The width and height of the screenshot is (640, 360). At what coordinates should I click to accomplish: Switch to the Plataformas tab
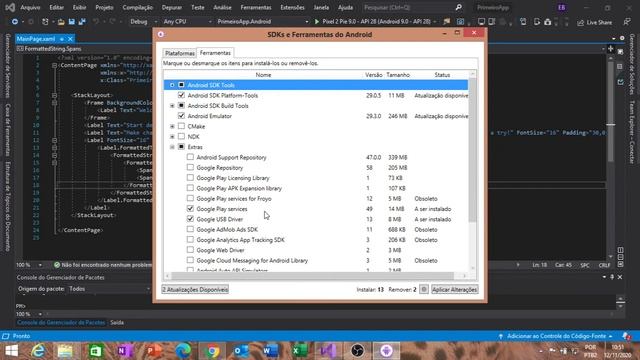point(180,53)
